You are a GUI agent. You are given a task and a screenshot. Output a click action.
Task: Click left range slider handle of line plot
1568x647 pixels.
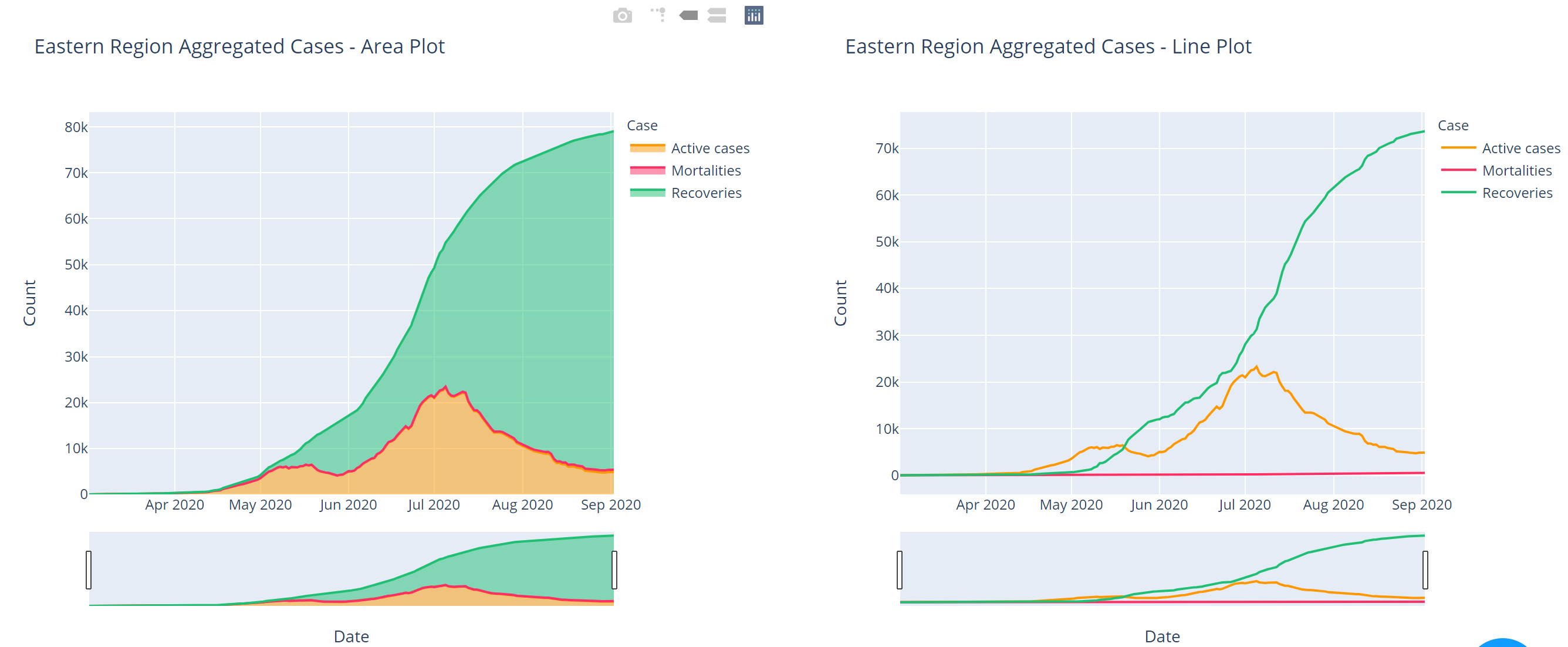(x=900, y=570)
